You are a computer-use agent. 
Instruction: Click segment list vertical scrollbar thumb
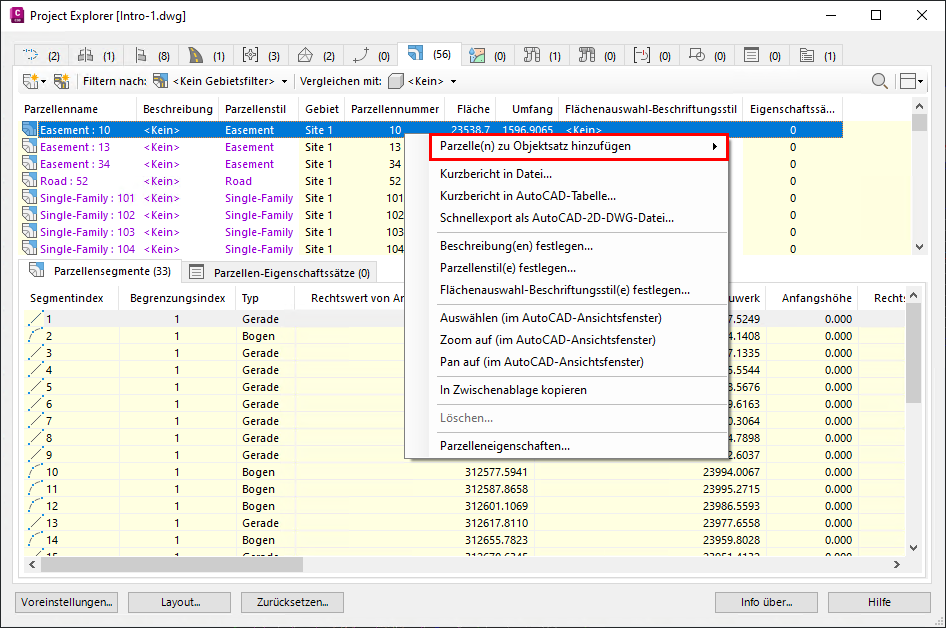tap(913, 353)
